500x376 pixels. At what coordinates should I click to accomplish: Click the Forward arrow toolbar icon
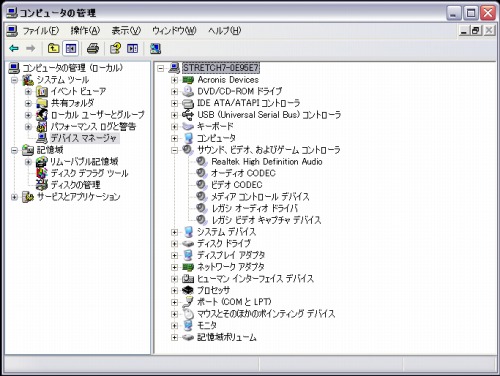click(x=31, y=49)
